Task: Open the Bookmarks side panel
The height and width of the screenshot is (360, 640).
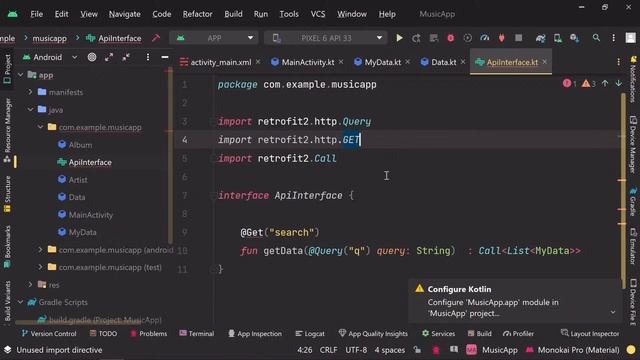Action: [7, 247]
